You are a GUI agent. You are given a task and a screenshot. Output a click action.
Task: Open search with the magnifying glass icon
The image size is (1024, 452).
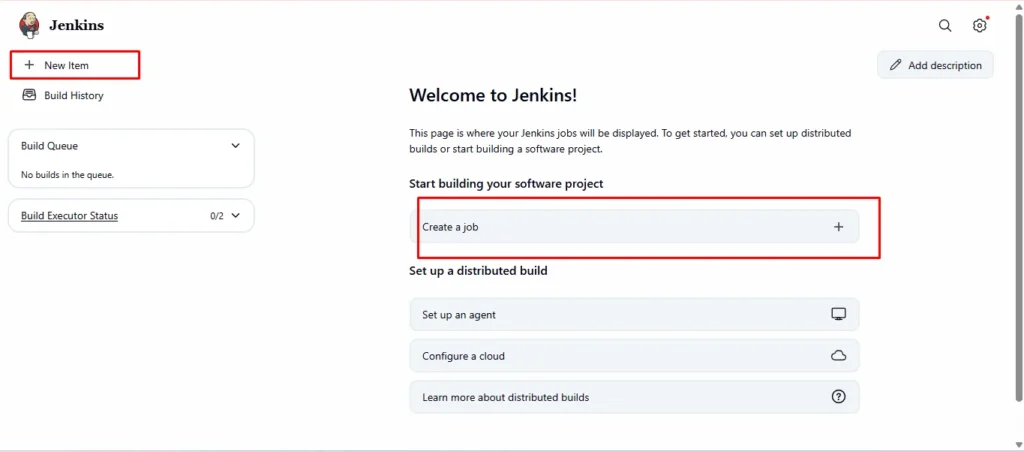coord(945,26)
